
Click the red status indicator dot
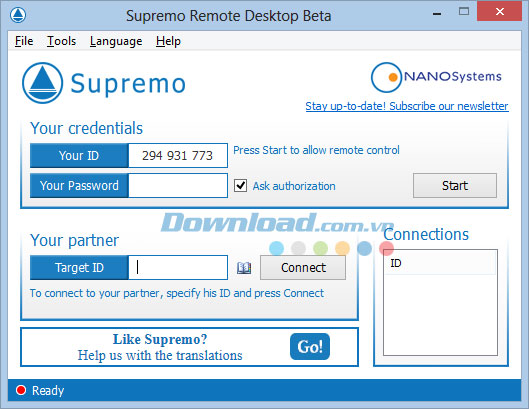(21, 390)
